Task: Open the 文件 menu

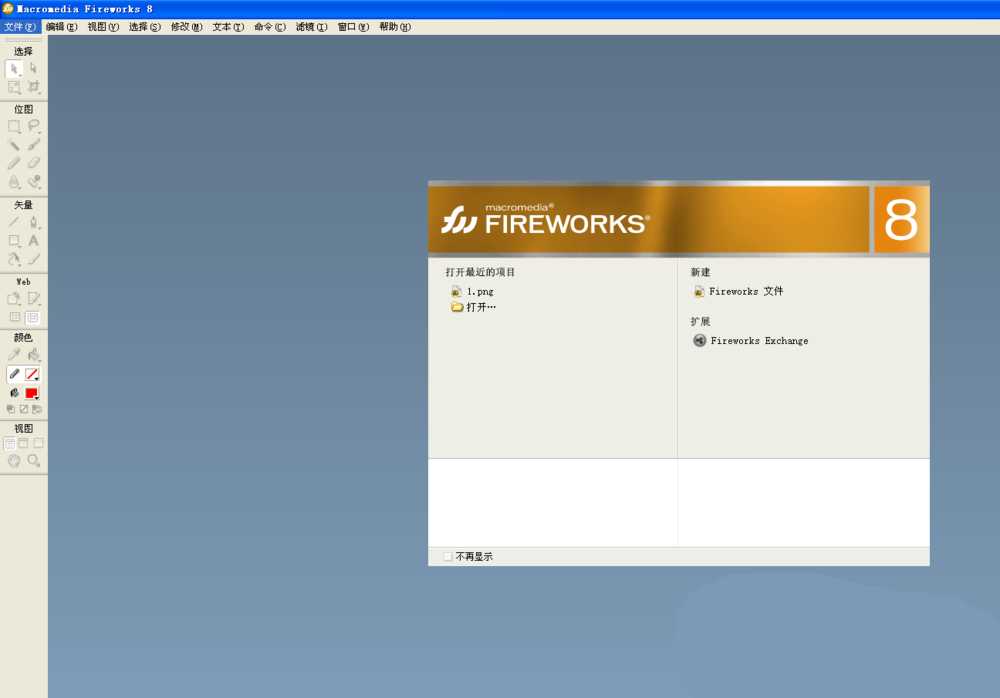Action: [x=20, y=27]
